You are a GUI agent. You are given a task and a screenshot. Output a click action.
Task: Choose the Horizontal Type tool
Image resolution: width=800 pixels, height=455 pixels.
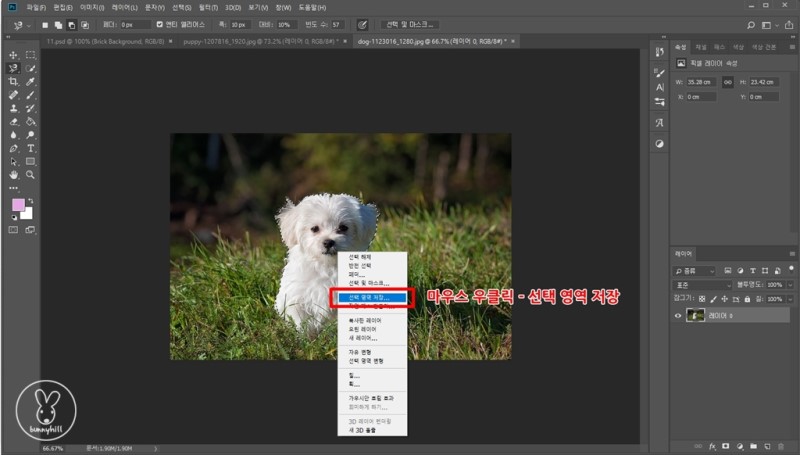[31, 147]
